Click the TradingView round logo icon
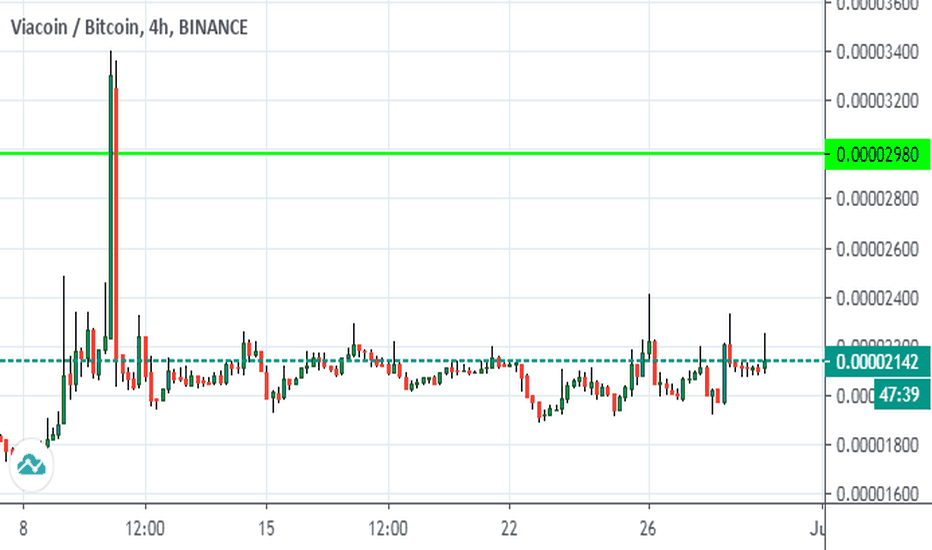 click(32, 465)
